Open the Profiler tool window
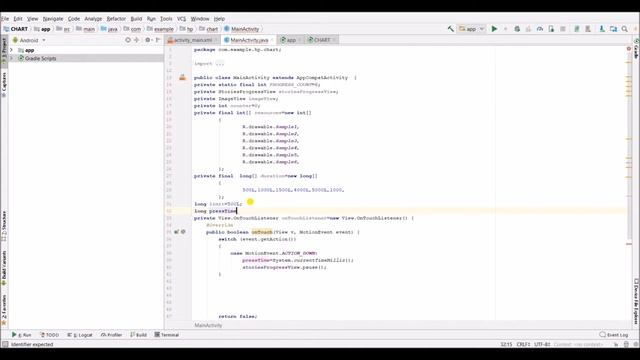This screenshot has width=640, height=360. pos(111,335)
